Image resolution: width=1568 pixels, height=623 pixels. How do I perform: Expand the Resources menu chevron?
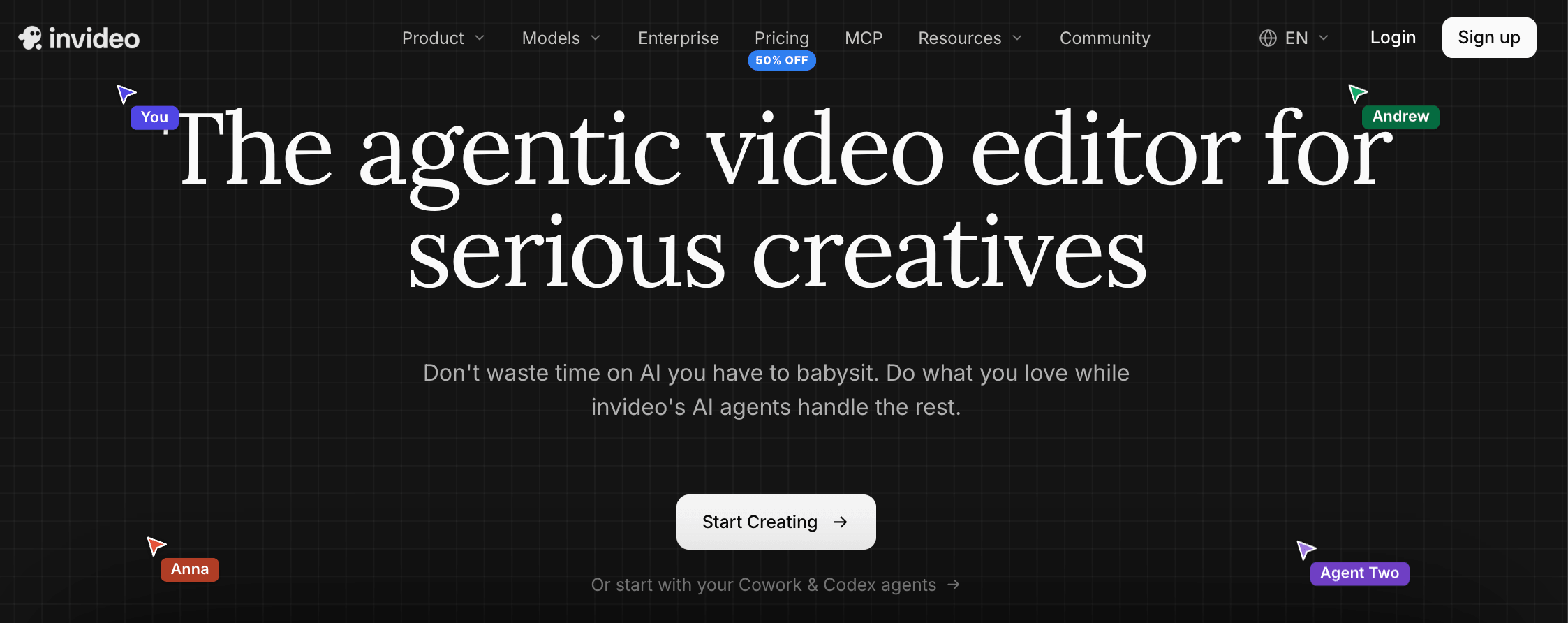1017,38
